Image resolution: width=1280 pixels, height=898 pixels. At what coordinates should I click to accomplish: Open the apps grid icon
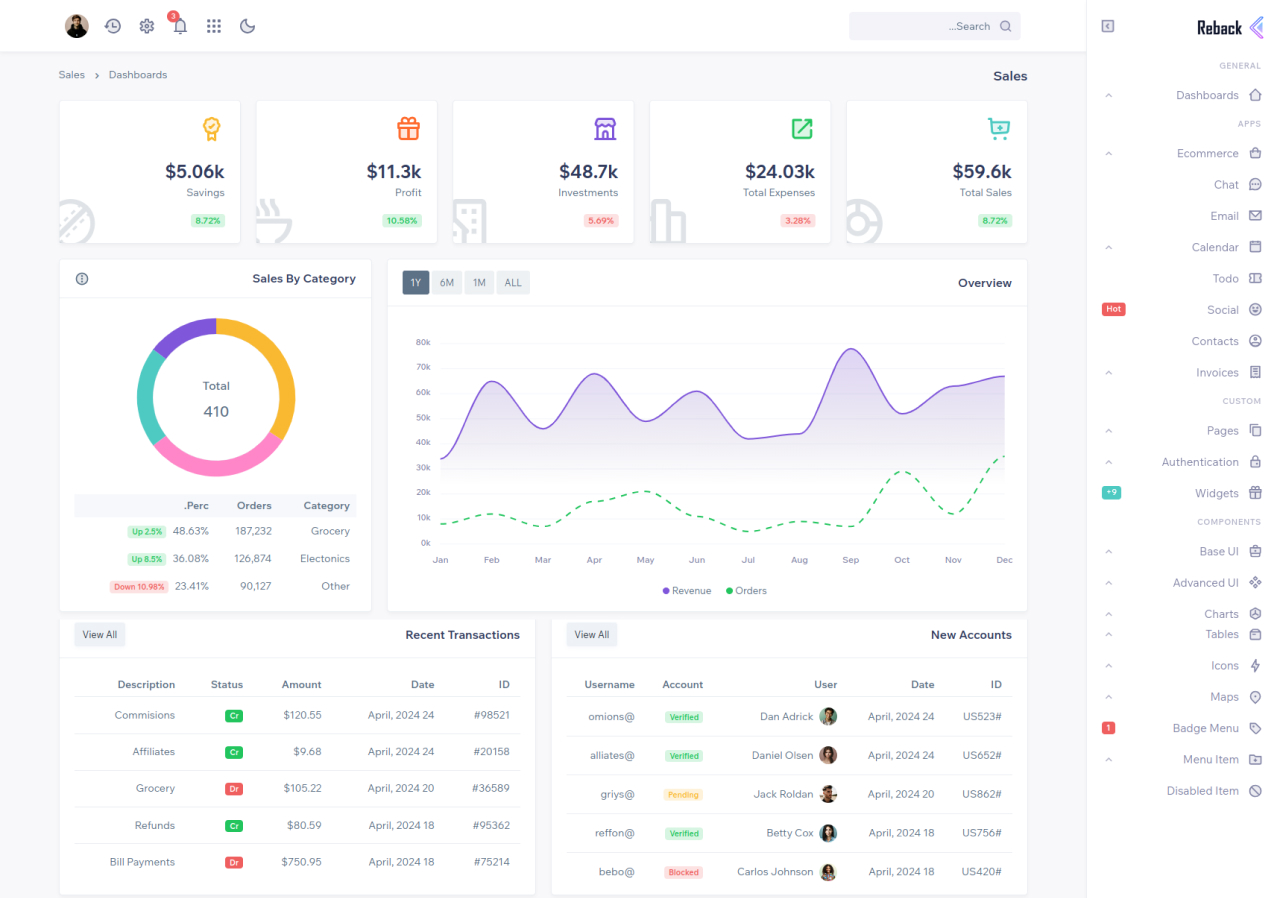(x=214, y=26)
